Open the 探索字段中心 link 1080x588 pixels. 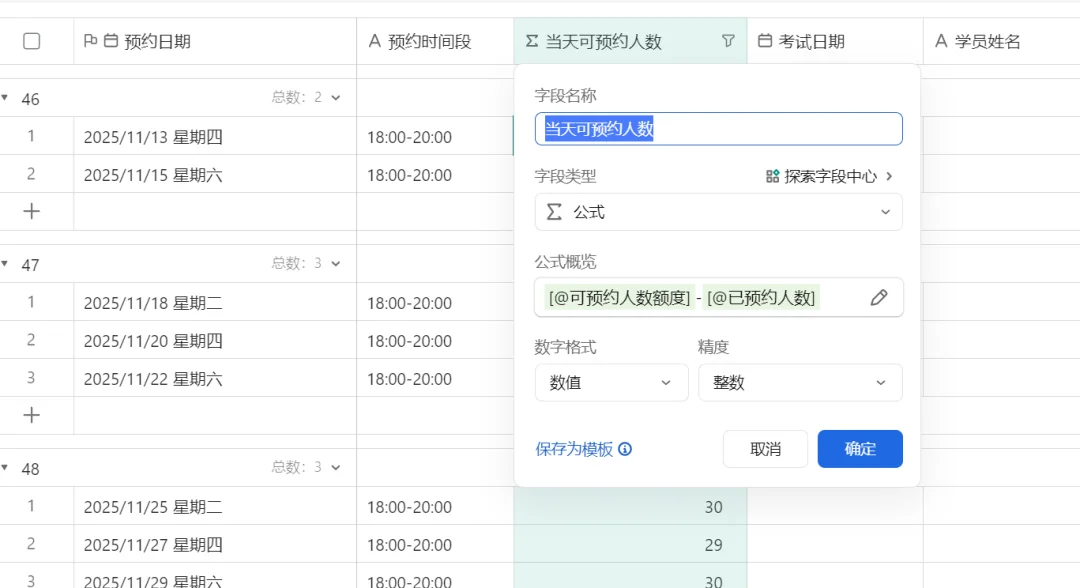tap(830, 176)
